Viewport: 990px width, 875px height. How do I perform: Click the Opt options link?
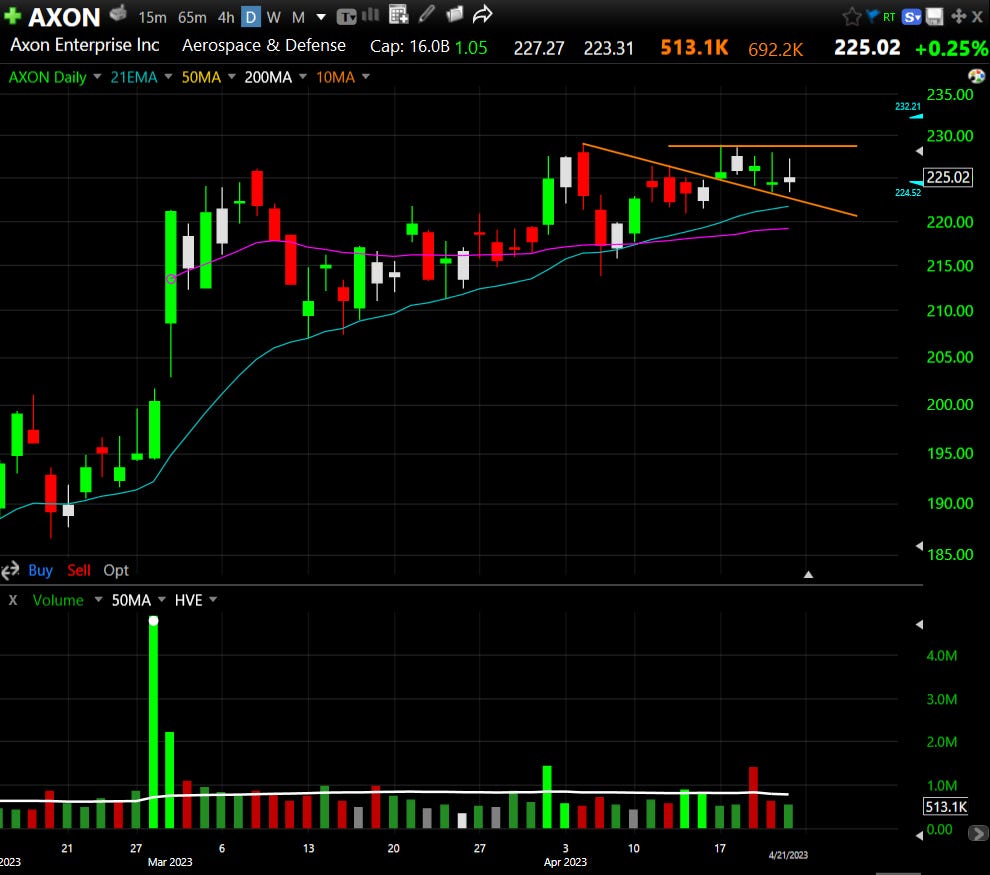116,571
